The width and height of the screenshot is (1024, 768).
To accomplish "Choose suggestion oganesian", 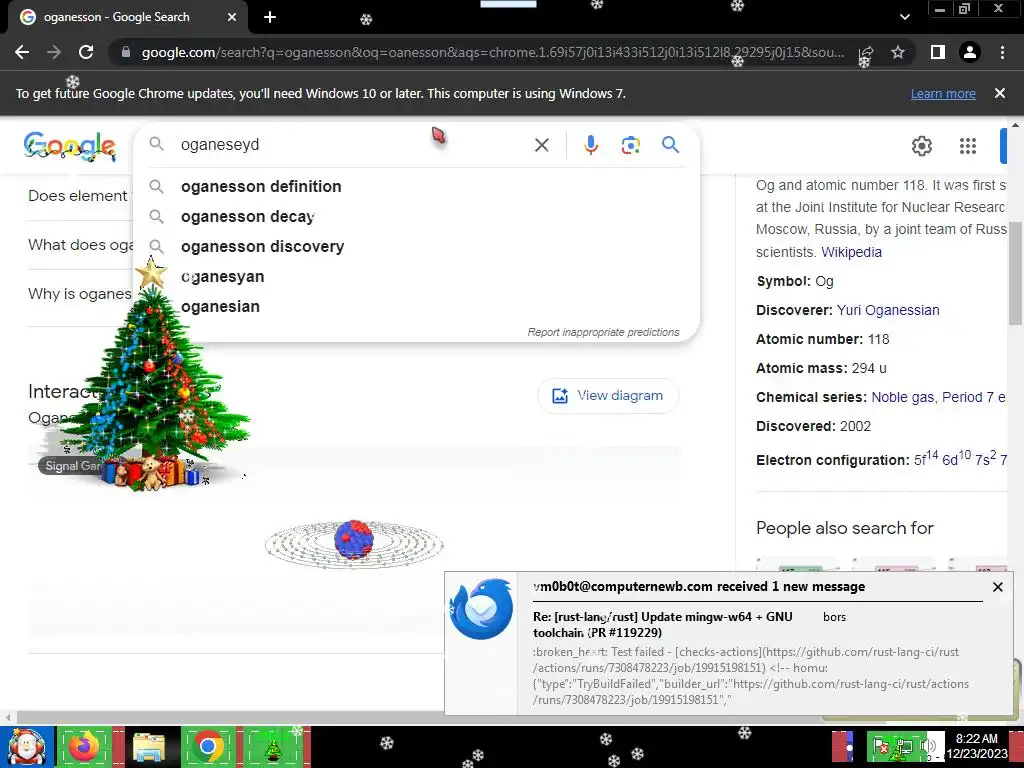I will [416, 306].
